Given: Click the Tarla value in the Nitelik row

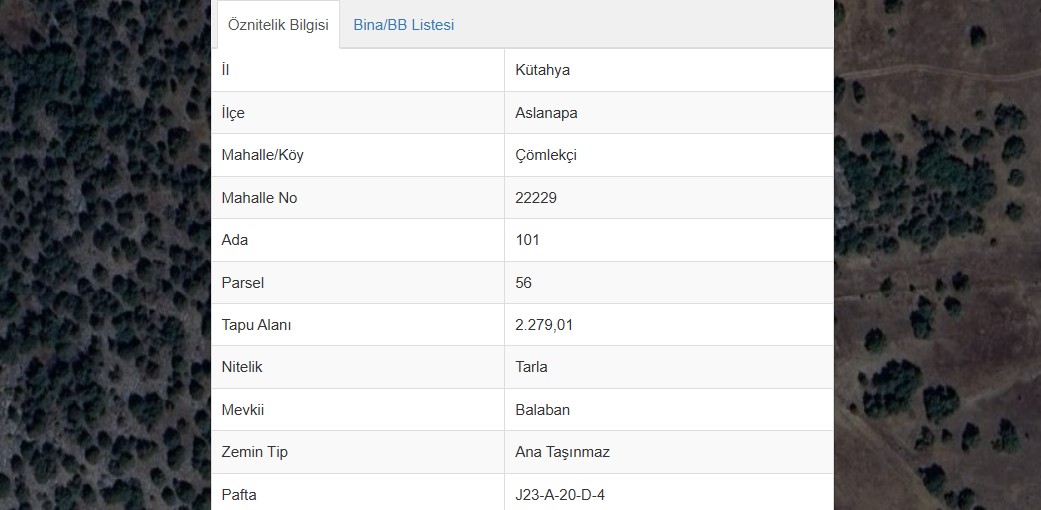Looking at the screenshot, I should 531,367.
